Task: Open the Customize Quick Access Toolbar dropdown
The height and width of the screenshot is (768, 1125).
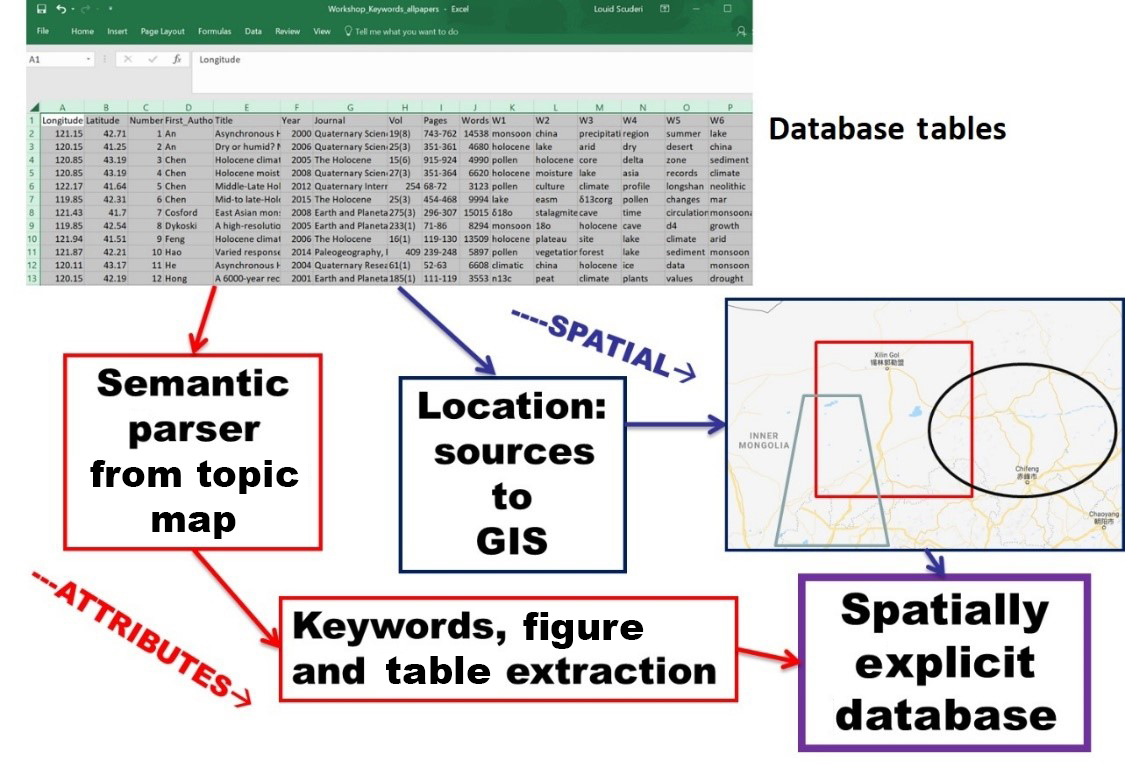Action: pyautogui.click(x=109, y=9)
